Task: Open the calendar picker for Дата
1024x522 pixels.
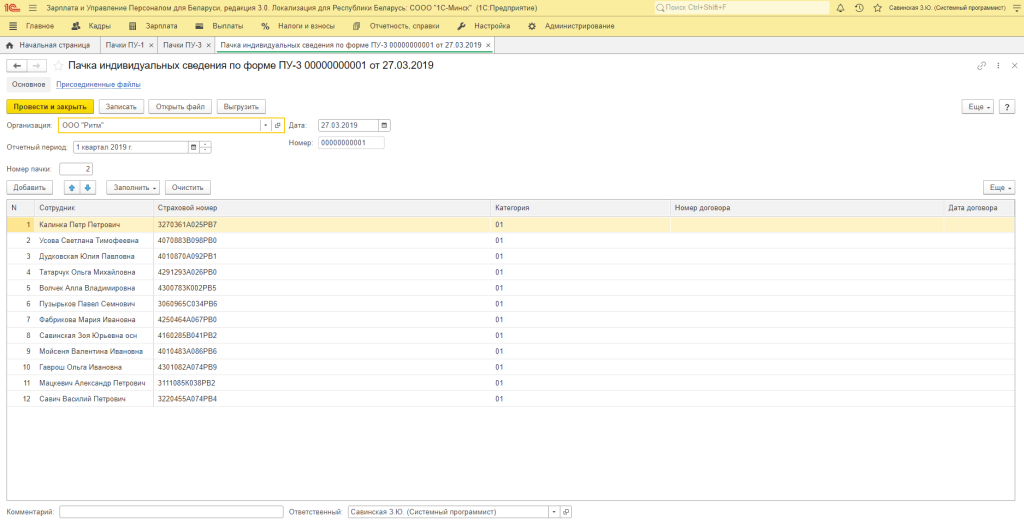Action: pyautogui.click(x=385, y=125)
